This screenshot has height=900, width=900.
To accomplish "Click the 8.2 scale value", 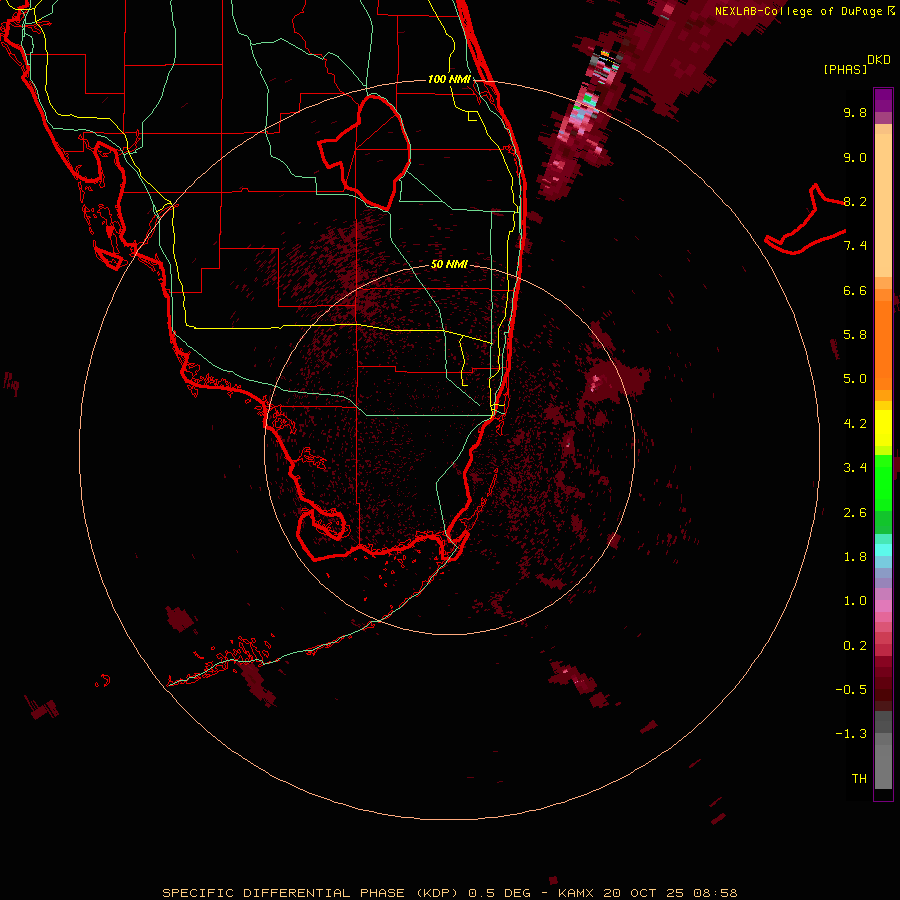I will click(855, 201).
